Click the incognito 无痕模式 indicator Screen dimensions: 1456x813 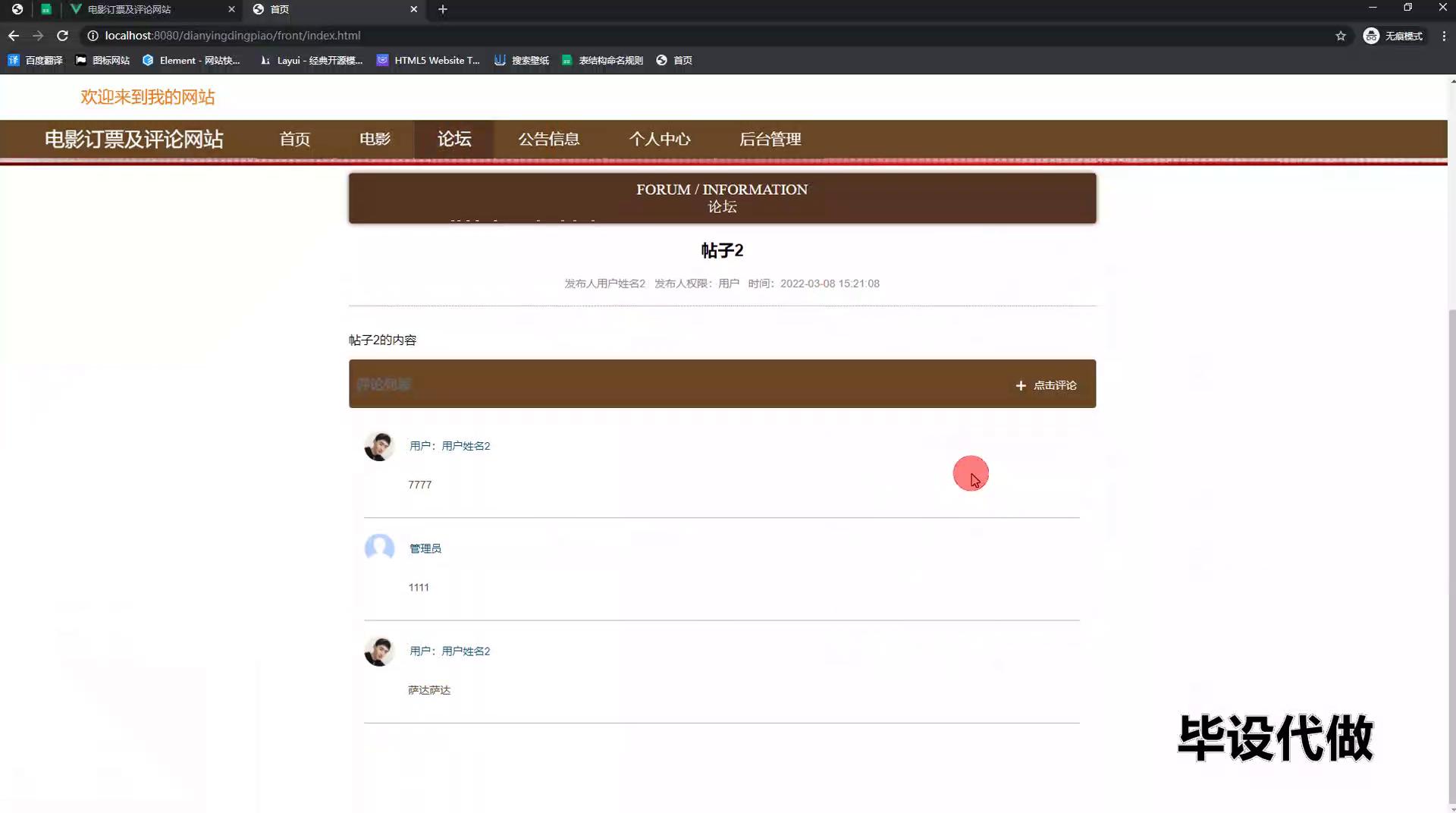[1393, 36]
